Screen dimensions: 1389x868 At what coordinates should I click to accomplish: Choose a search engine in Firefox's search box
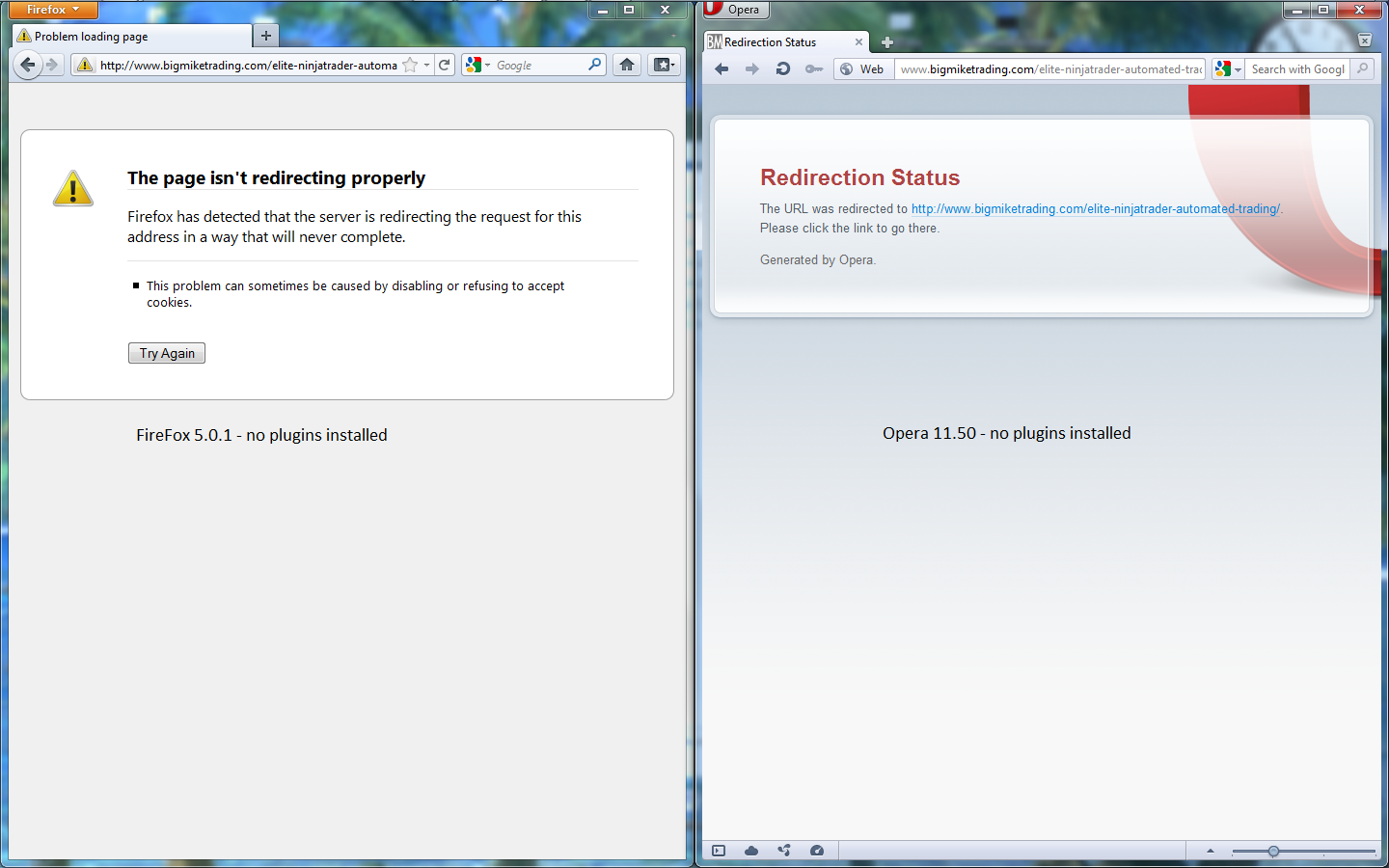[x=477, y=65]
